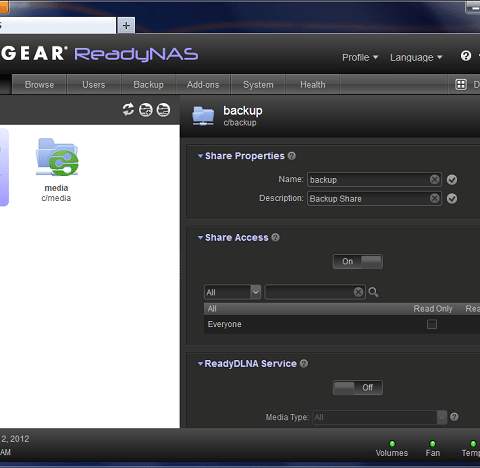Screen dimensions: 480x468
Task: Clear the access search field
Action: (358, 292)
